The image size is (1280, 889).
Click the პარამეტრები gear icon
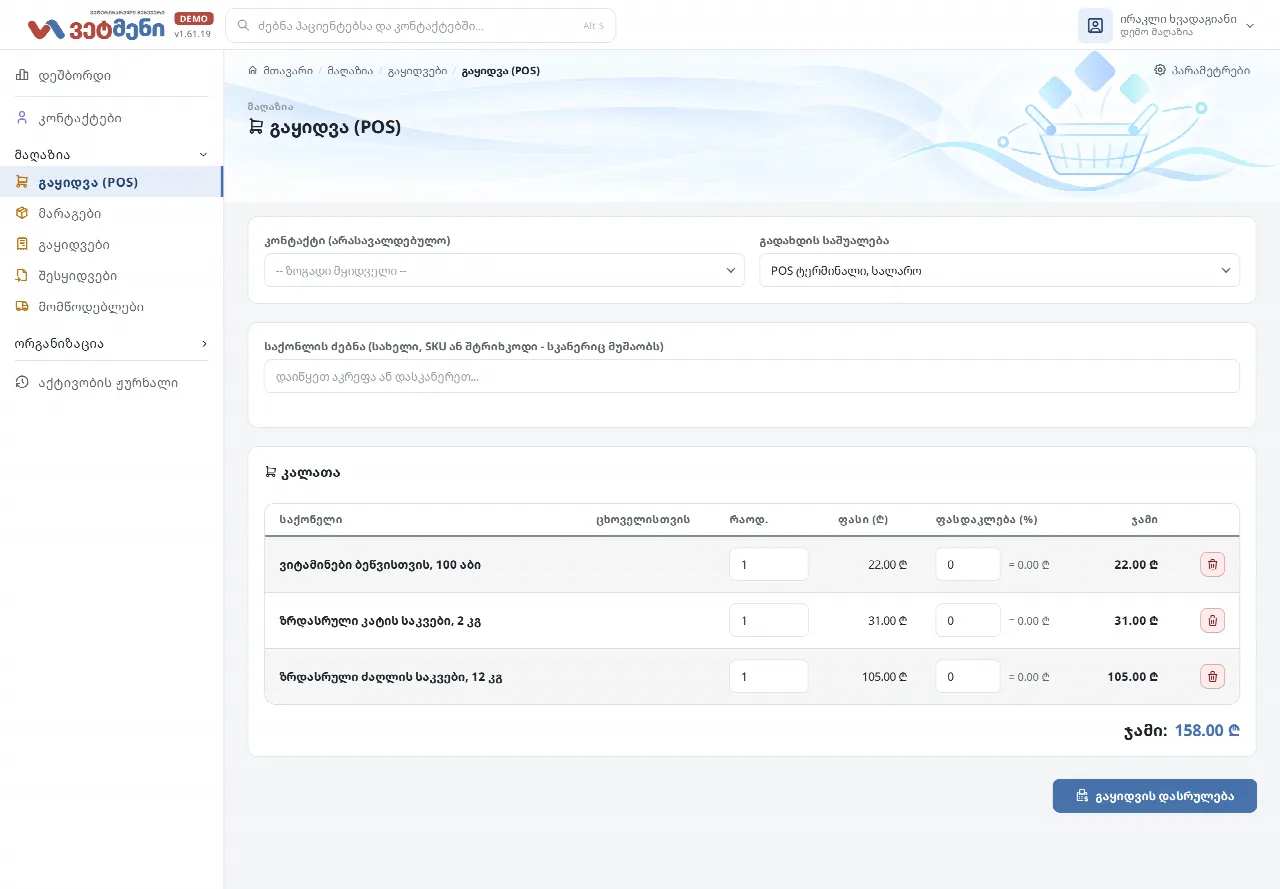coord(1160,71)
